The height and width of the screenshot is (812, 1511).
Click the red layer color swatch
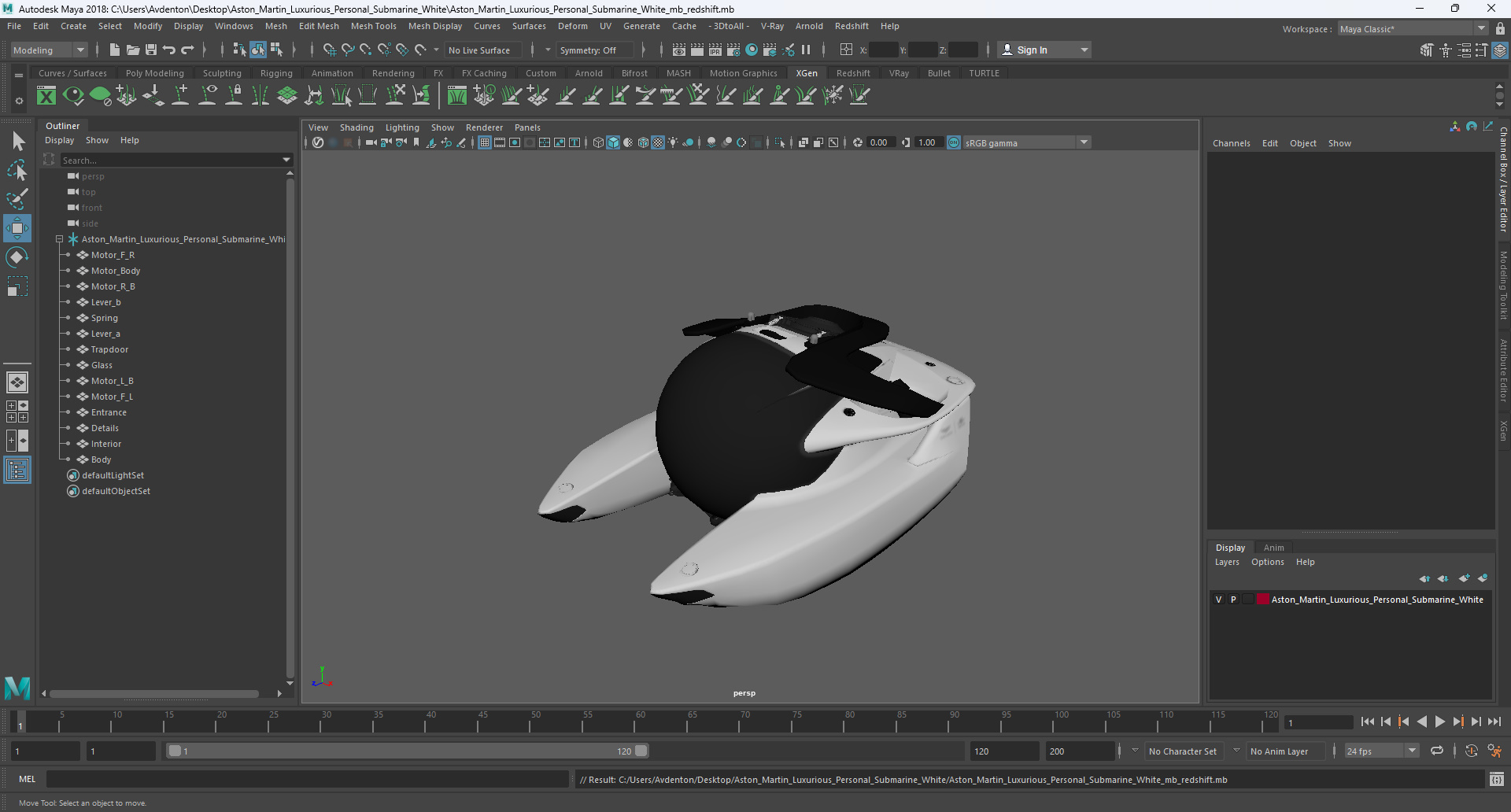pyautogui.click(x=1263, y=600)
